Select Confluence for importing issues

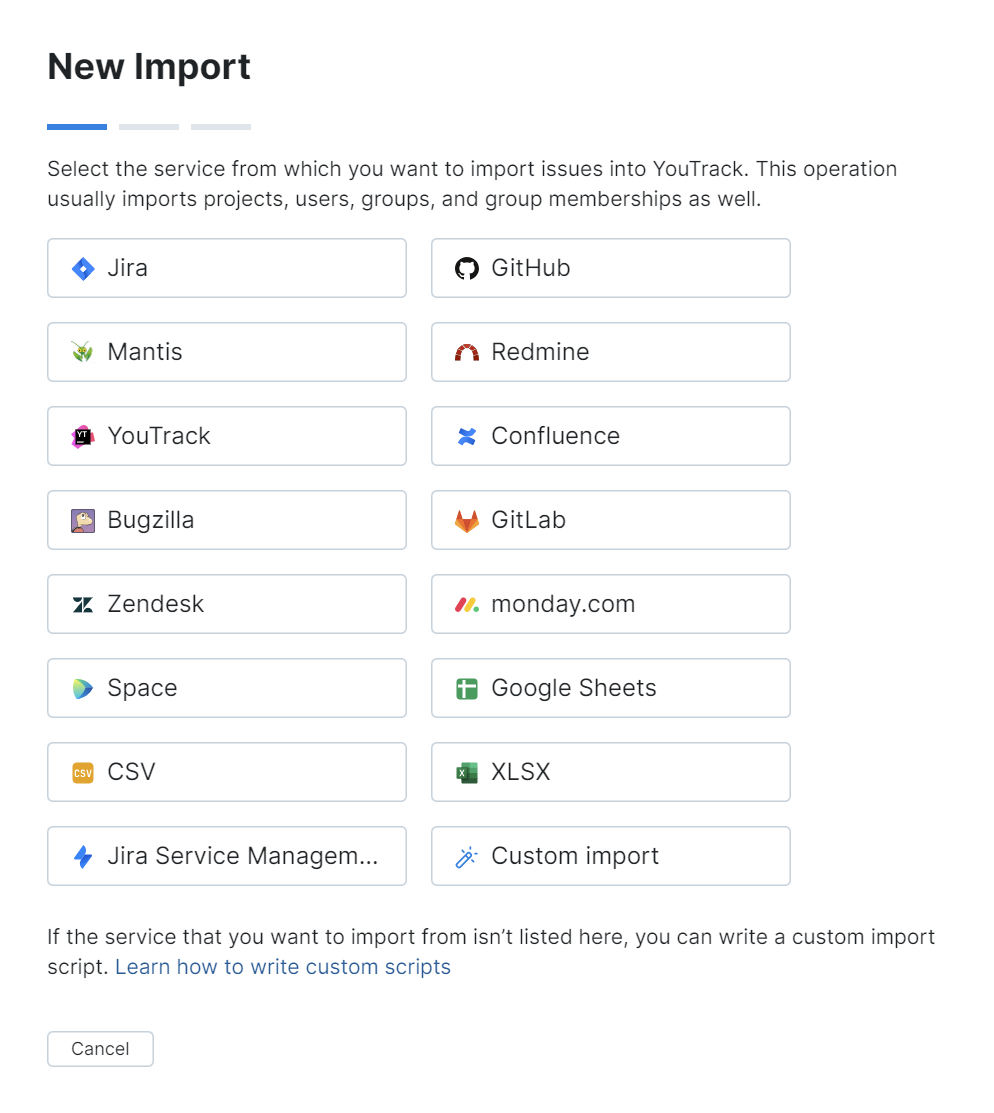tap(610, 436)
